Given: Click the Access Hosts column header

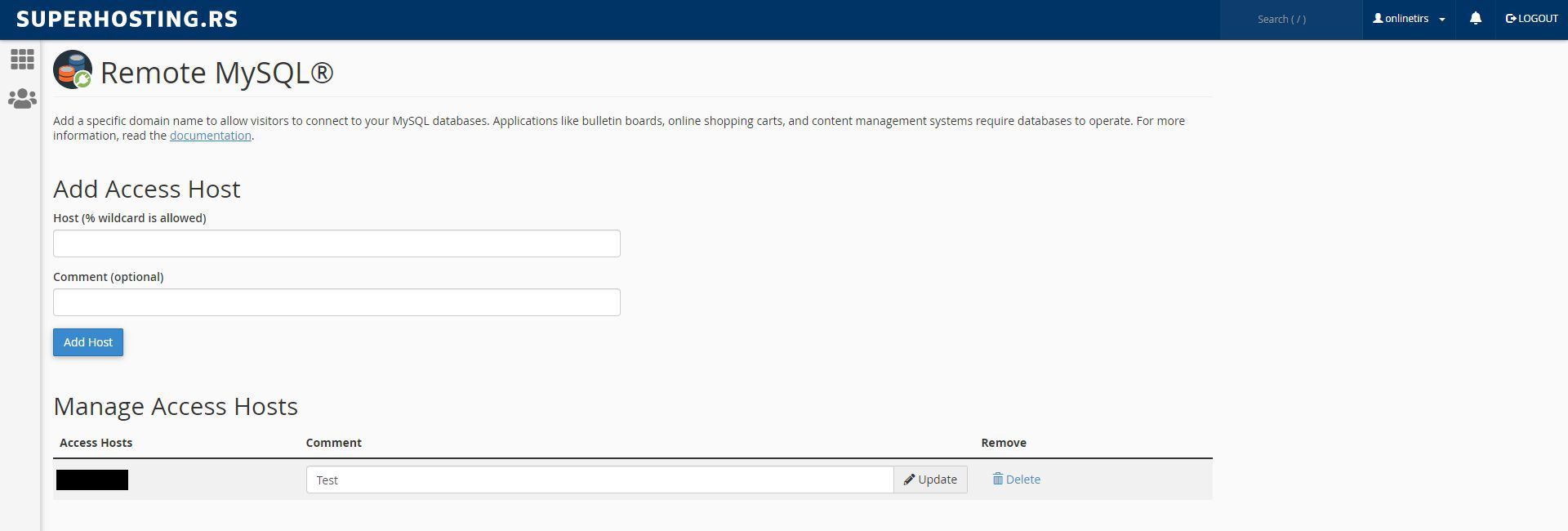Looking at the screenshot, I should click(x=96, y=443).
